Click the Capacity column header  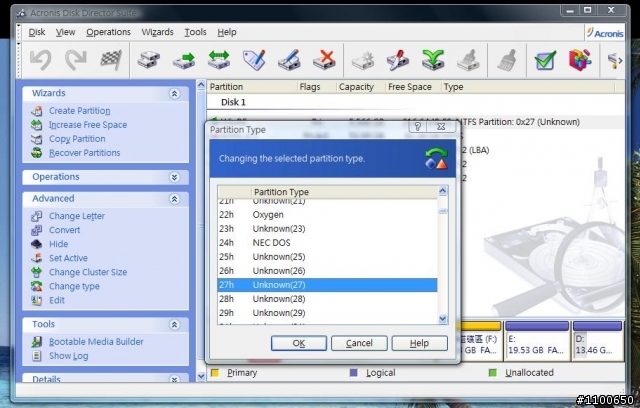[x=360, y=87]
